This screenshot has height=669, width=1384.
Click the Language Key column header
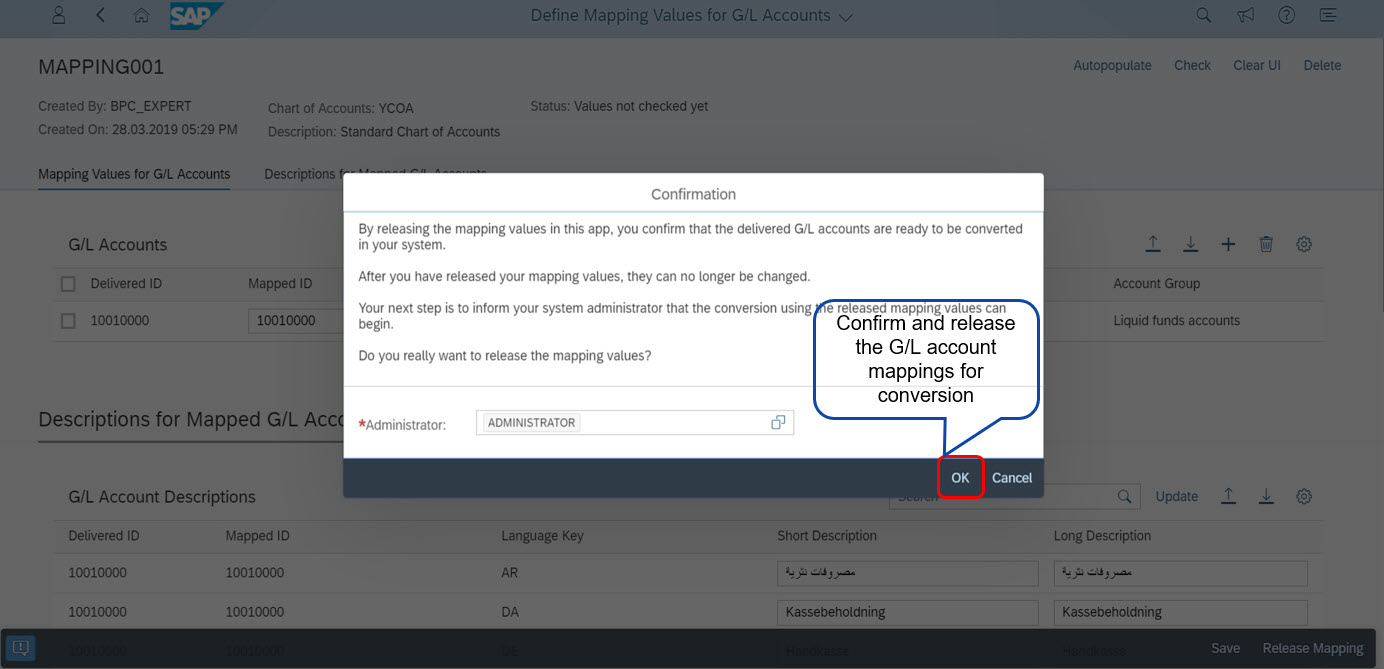[542, 536]
